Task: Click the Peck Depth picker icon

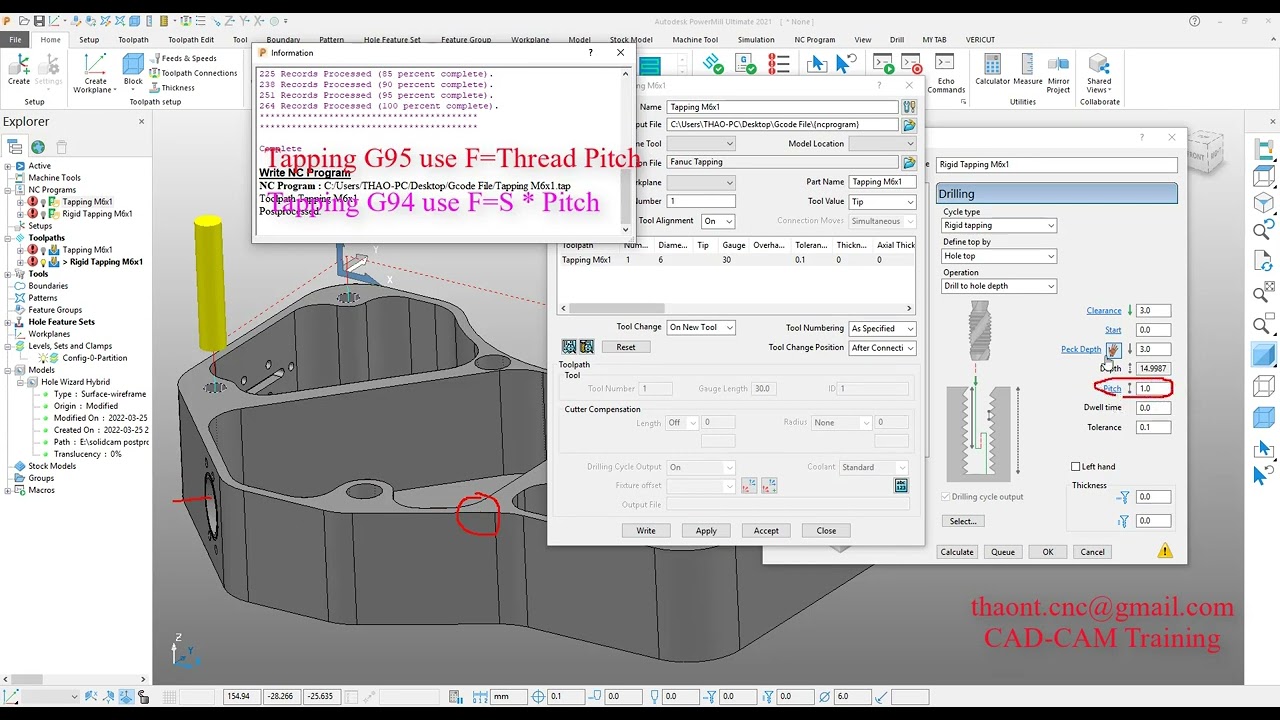Action: (1114, 349)
